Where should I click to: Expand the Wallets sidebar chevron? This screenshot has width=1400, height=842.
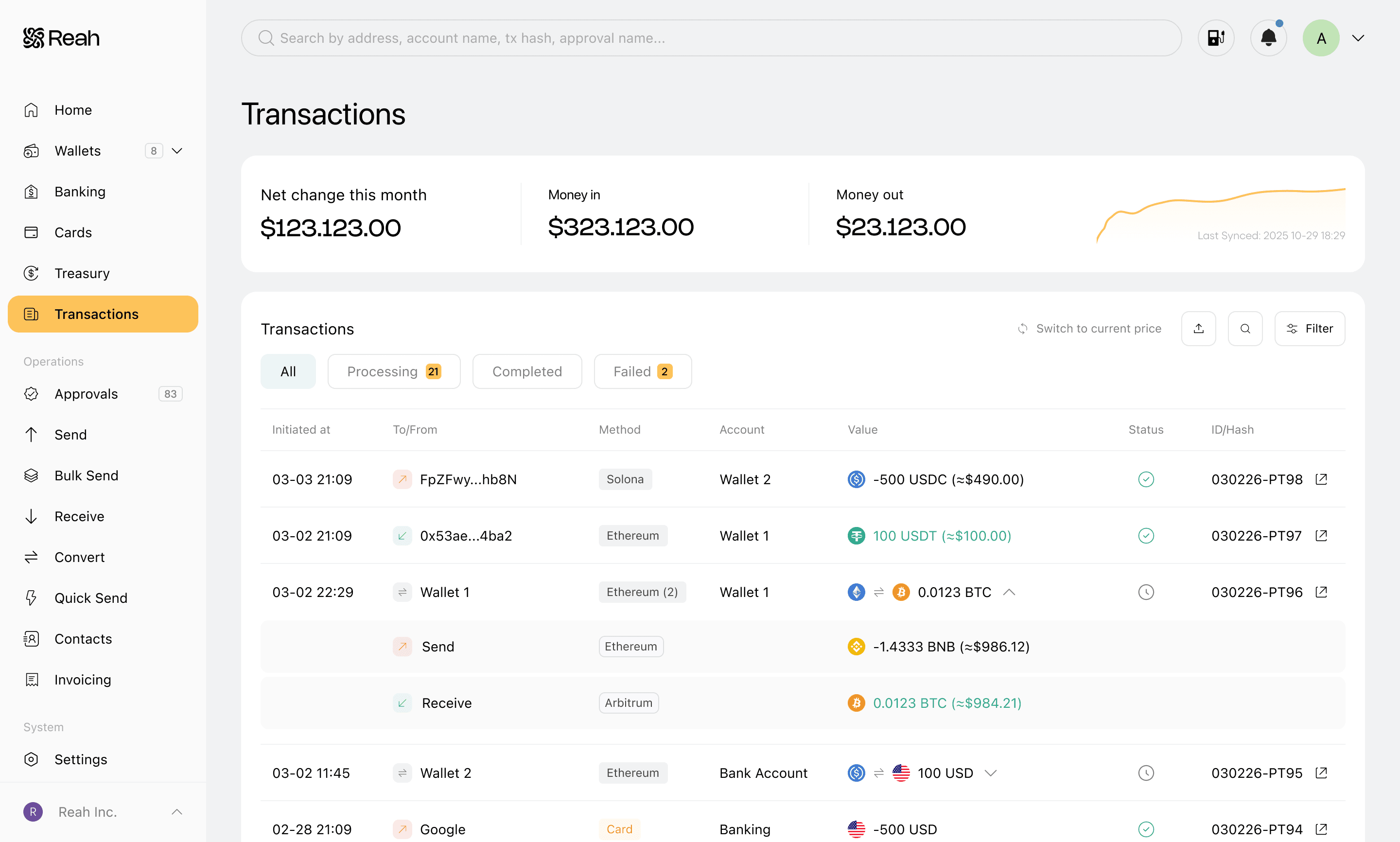[x=177, y=151]
